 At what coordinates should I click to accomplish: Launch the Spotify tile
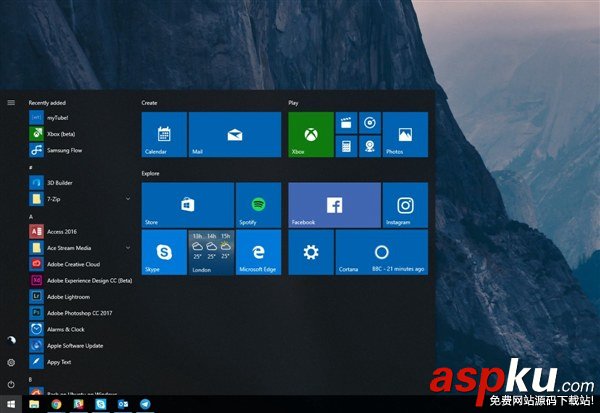point(259,205)
